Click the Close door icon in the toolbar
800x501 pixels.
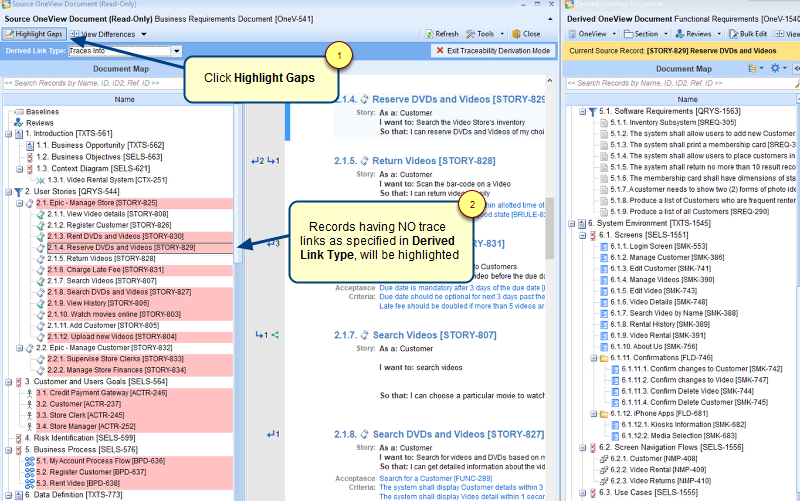coord(515,34)
